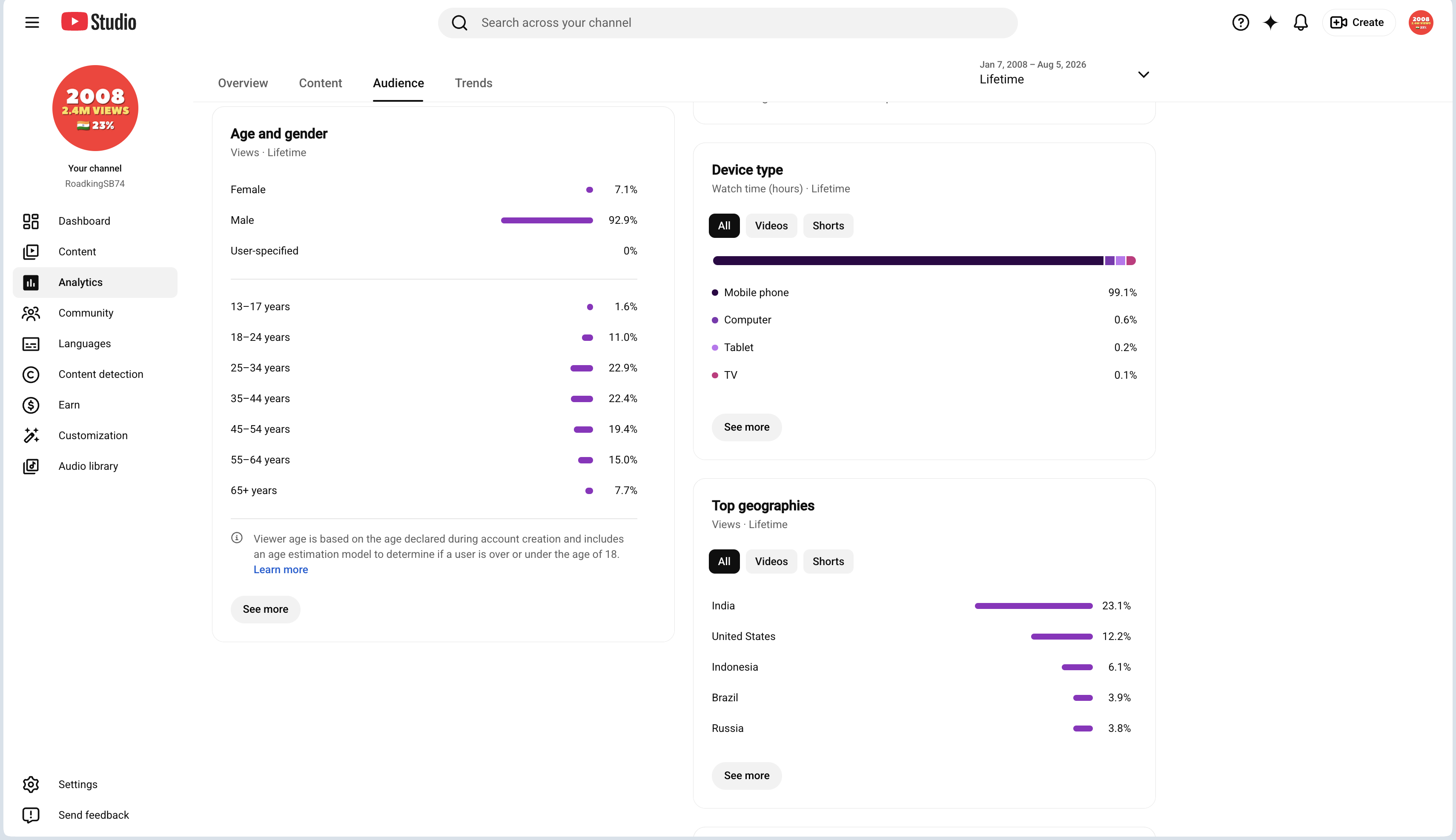
Task: Click the Send feedback icon
Action: tap(31, 814)
